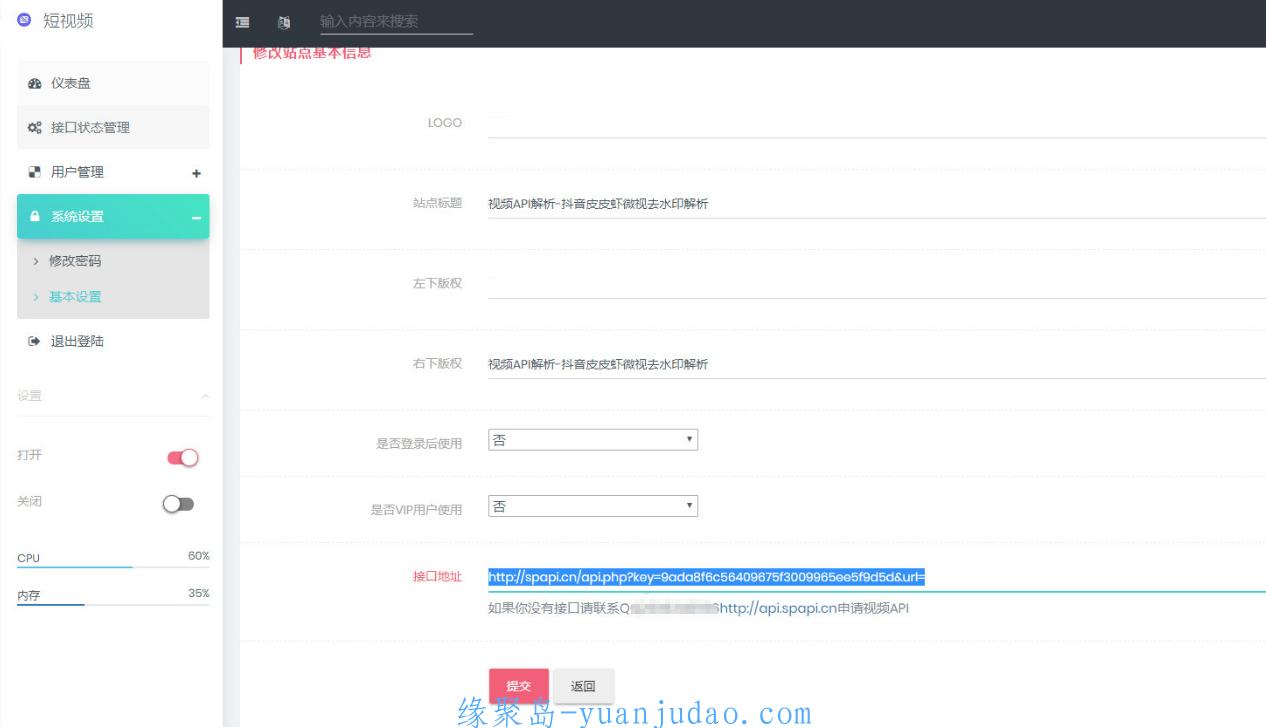Expand 用户管理 with the plus sign
Image resolution: width=1266 pixels, height=728 pixels.
[196, 173]
